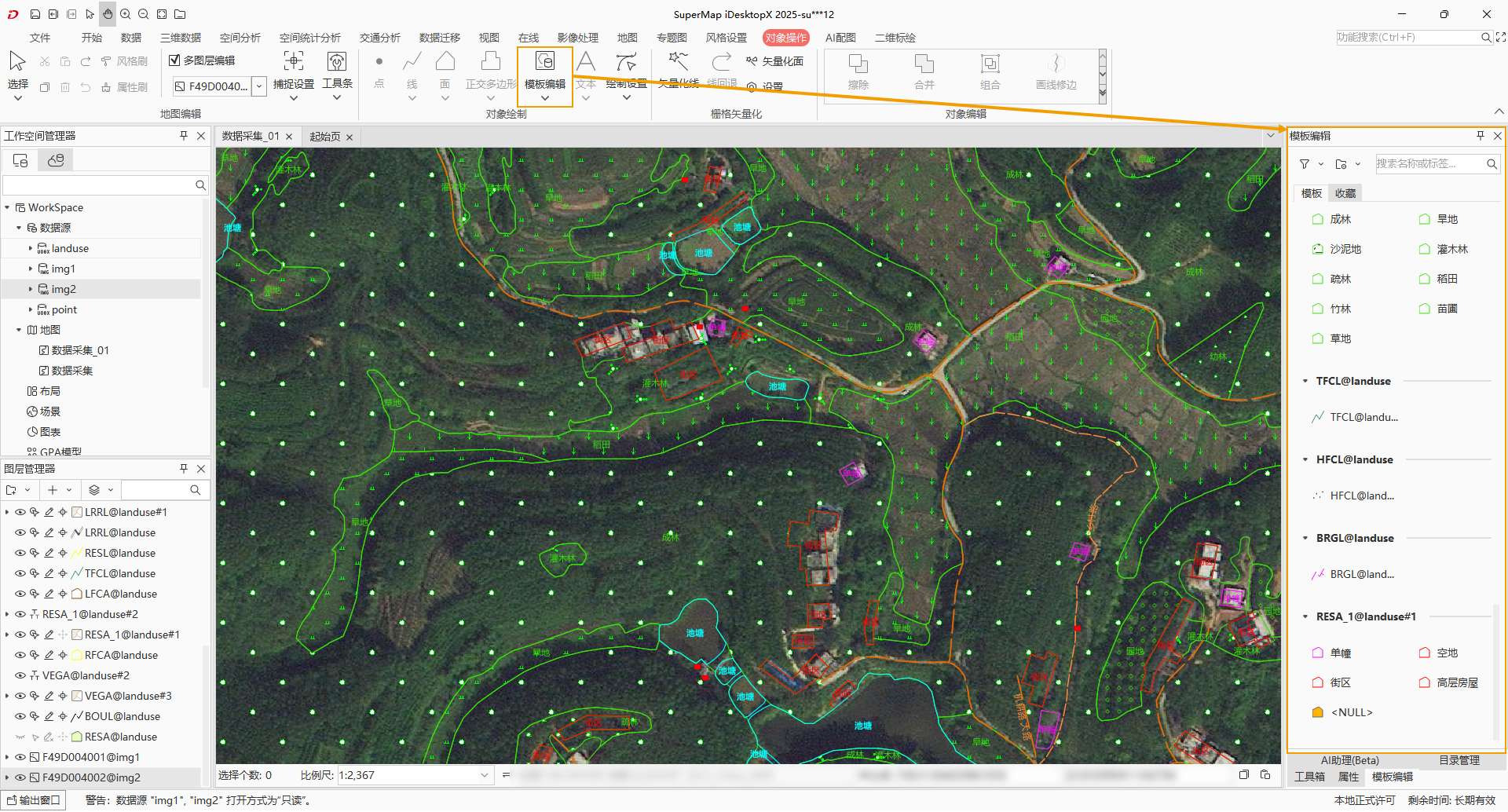Image resolution: width=1508 pixels, height=812 pixels.
Task: Open the scale (比例尺) dropdown
Action: (484, 775)
